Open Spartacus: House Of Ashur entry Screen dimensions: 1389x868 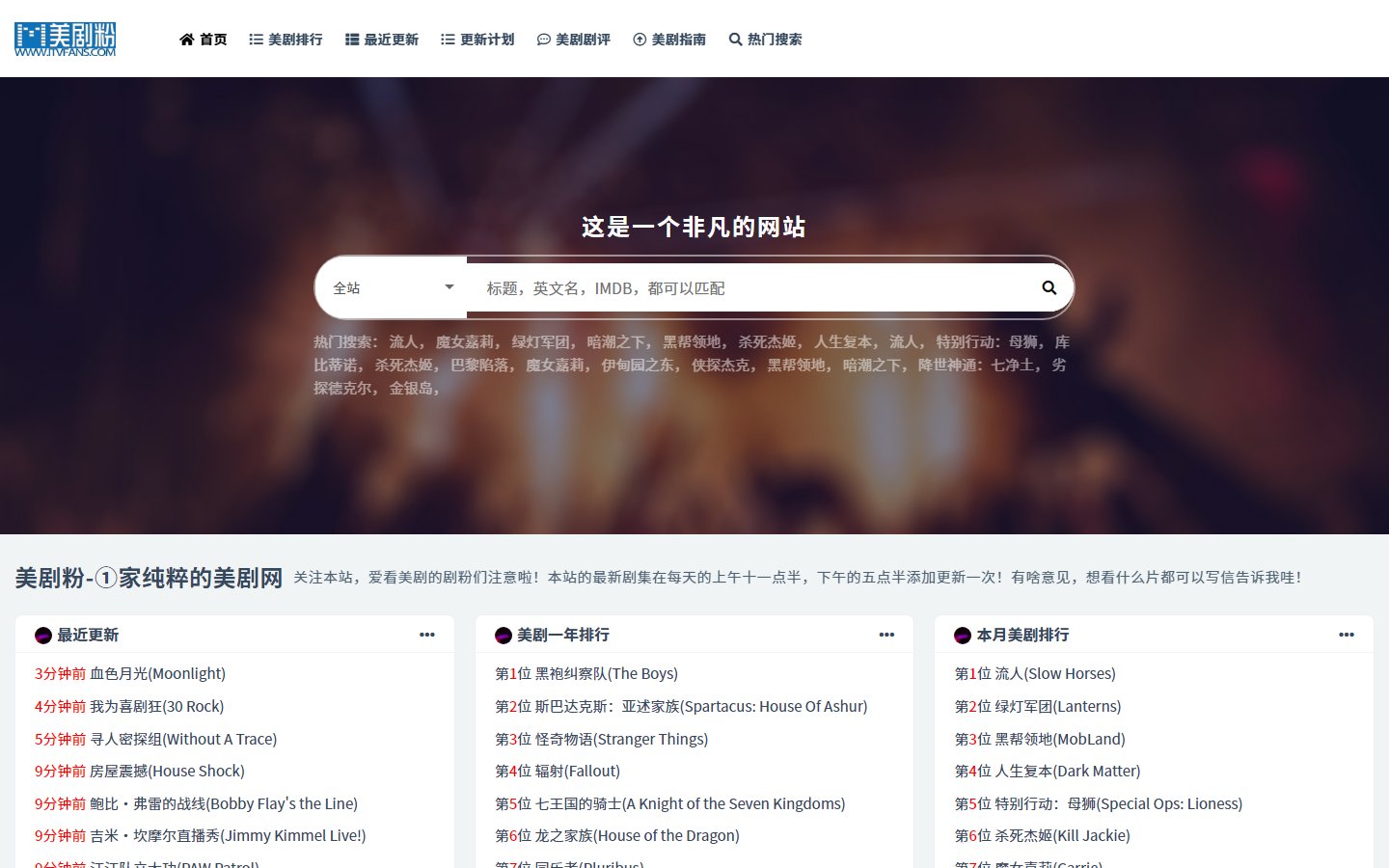coord(701,707)
